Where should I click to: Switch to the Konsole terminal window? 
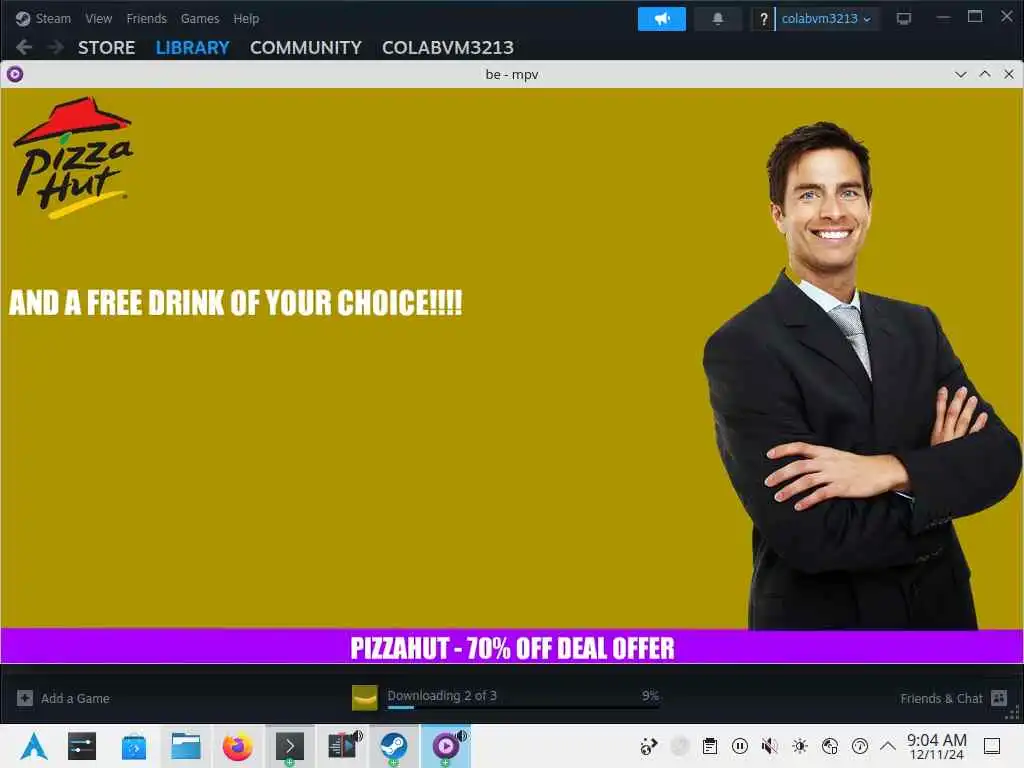click(x=289, y=746)
